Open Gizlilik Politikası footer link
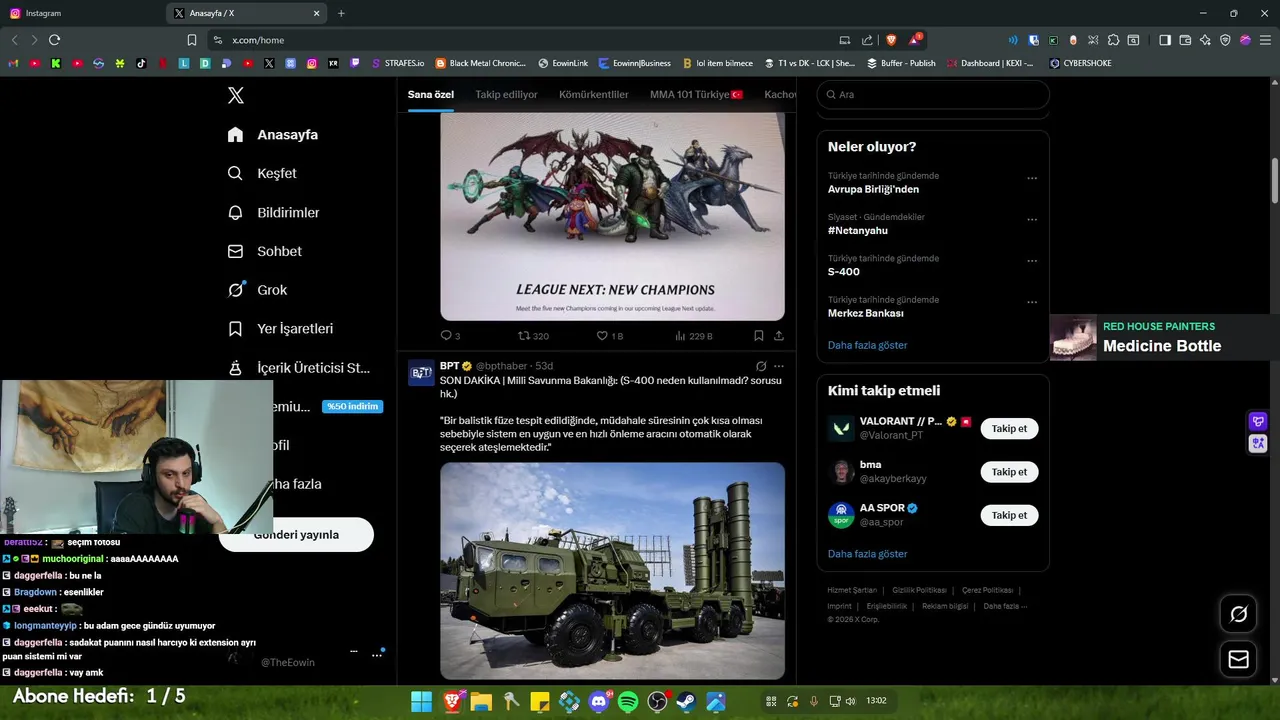The height and width of the screenshot is (720, 1280). point(919,590)
